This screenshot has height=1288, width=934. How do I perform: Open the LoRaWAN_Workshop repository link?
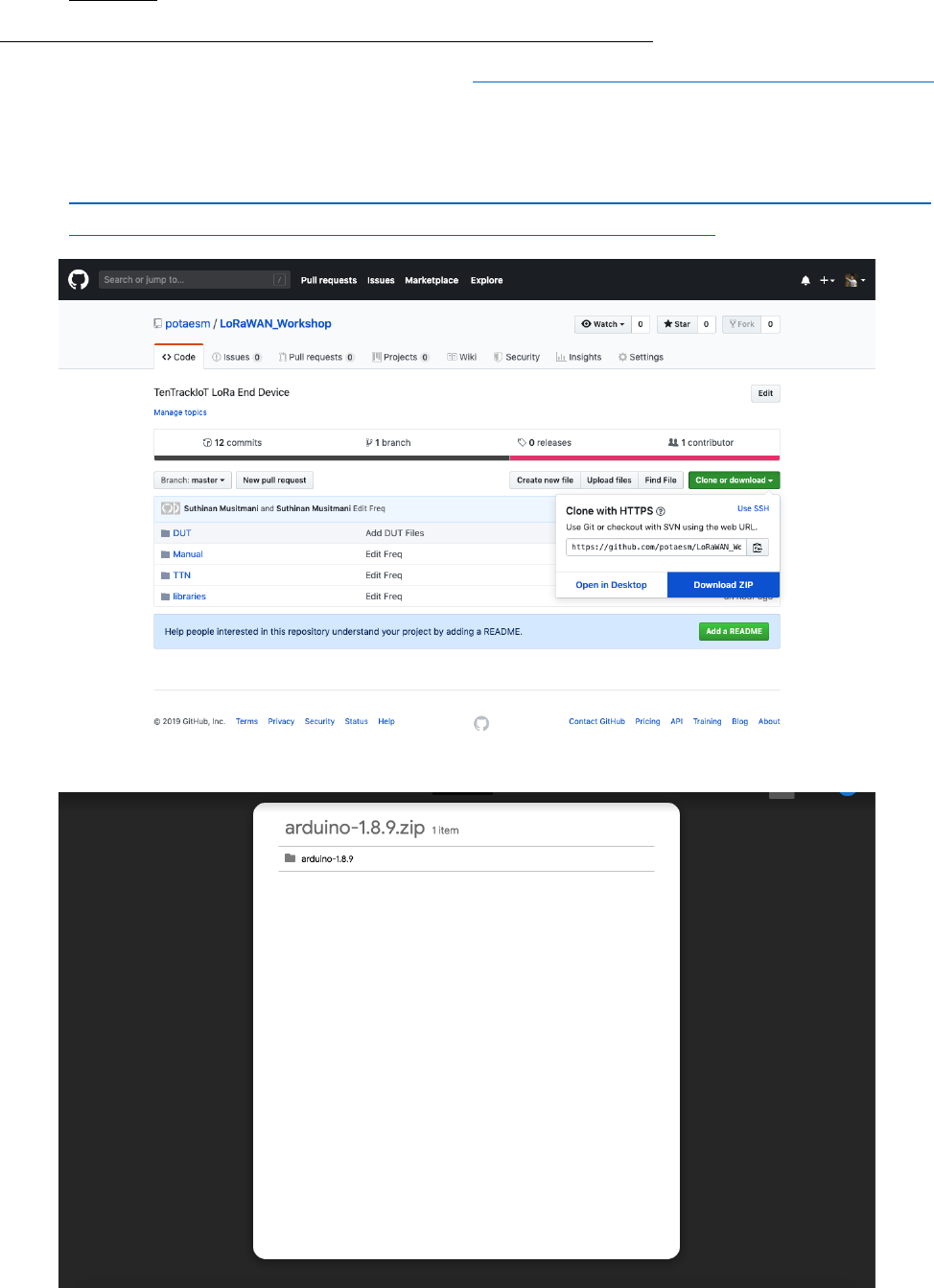click(275, 324)
